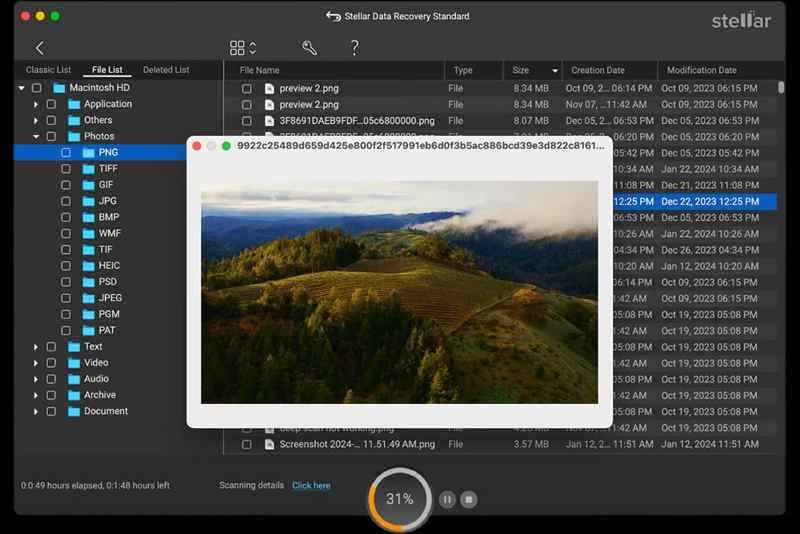The height and width of the screenshot is (534, 800).
Task: Stop the running scan
Action: [x=469, y=498]
